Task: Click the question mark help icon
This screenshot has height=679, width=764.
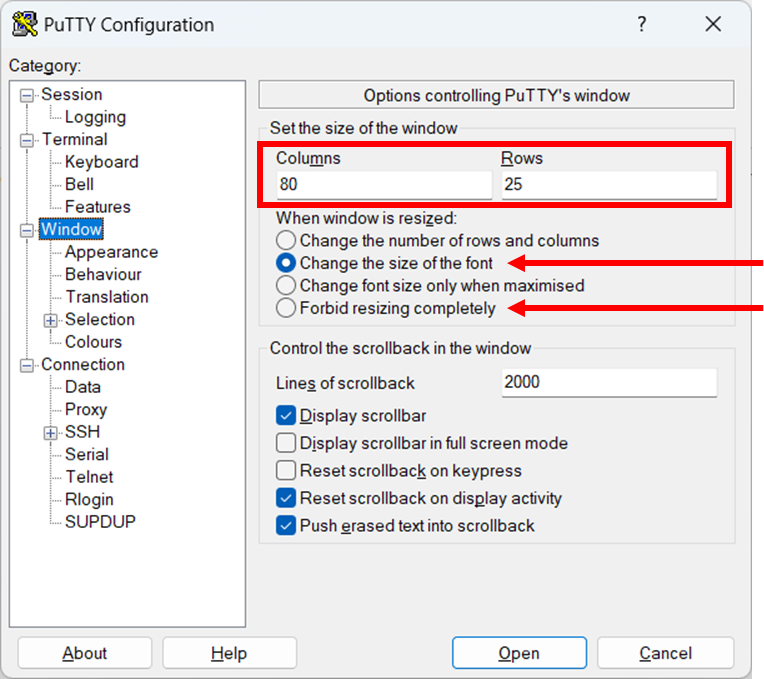Action: click(x=641, y=24)
